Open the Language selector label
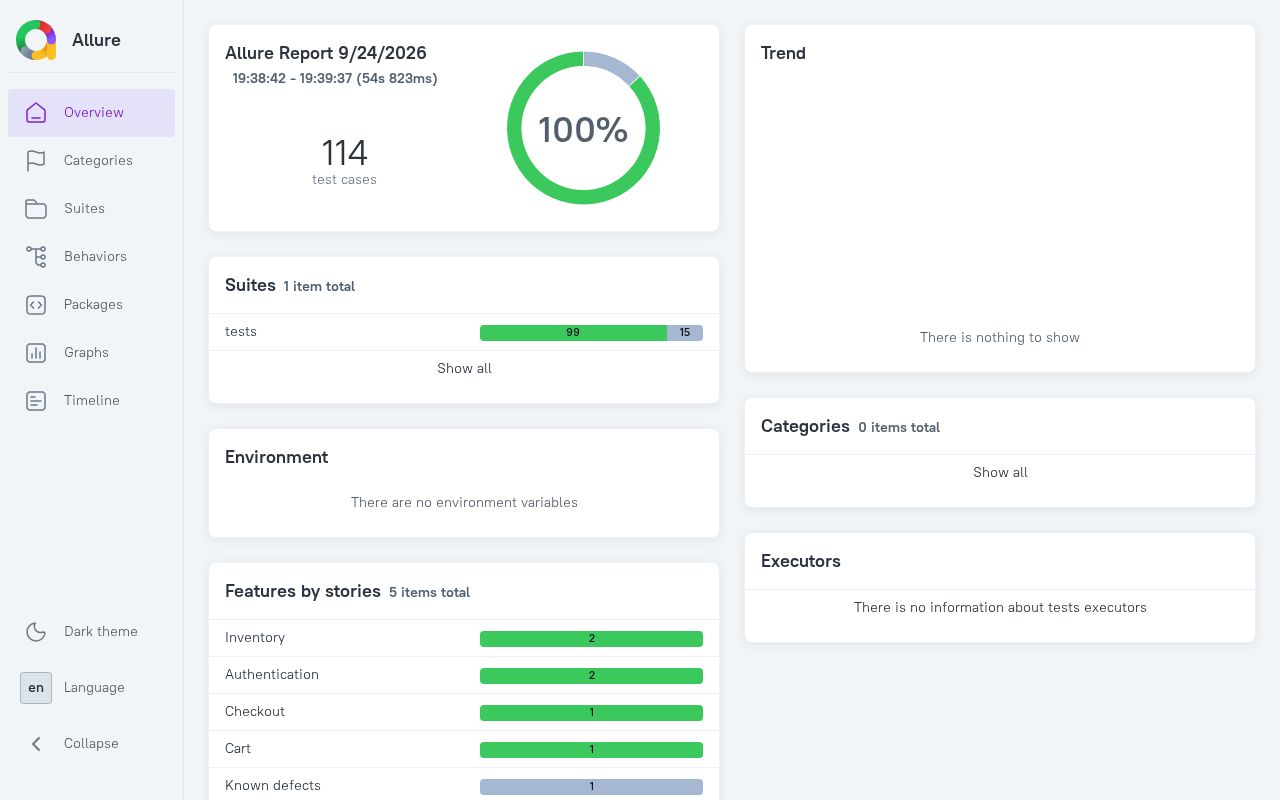Viewport: 1280px width, 800px height. point(94,688)
